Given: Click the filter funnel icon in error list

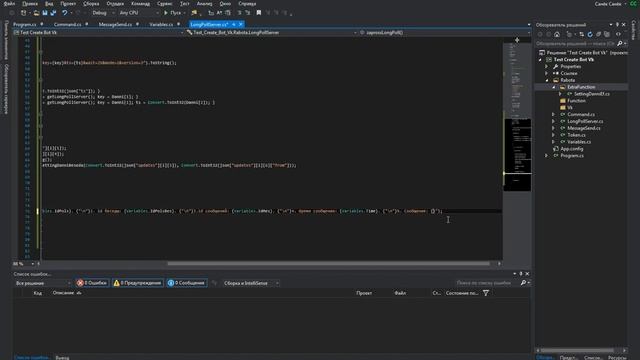Looking at the screenshot, I should click(x=486, y=293).
